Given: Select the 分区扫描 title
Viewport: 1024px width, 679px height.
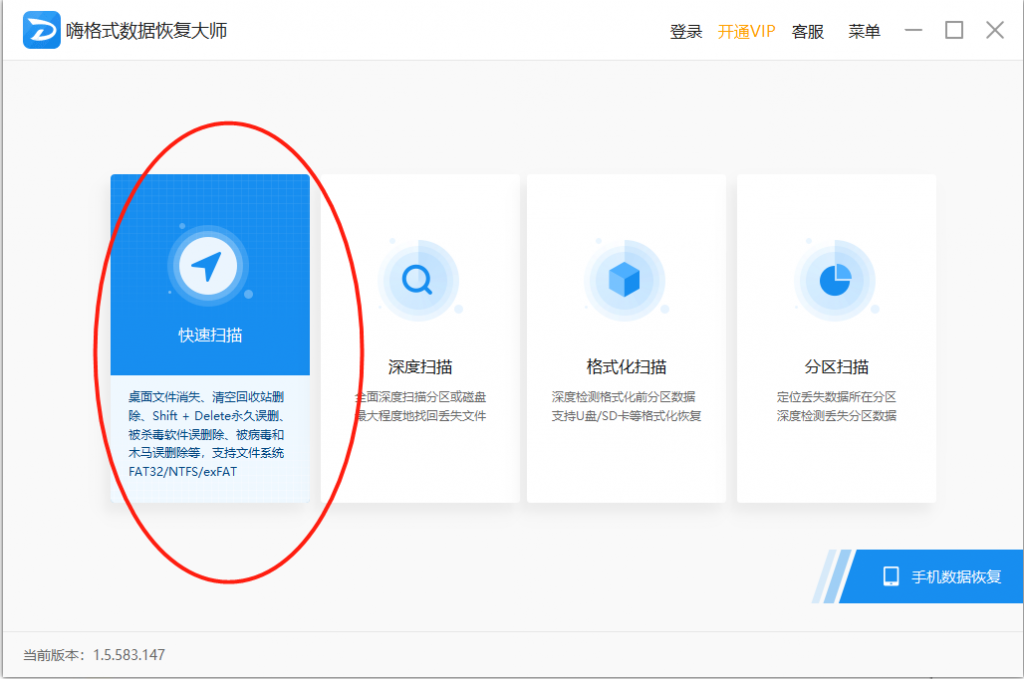Looking at the screenshot, I should (836, 367).
